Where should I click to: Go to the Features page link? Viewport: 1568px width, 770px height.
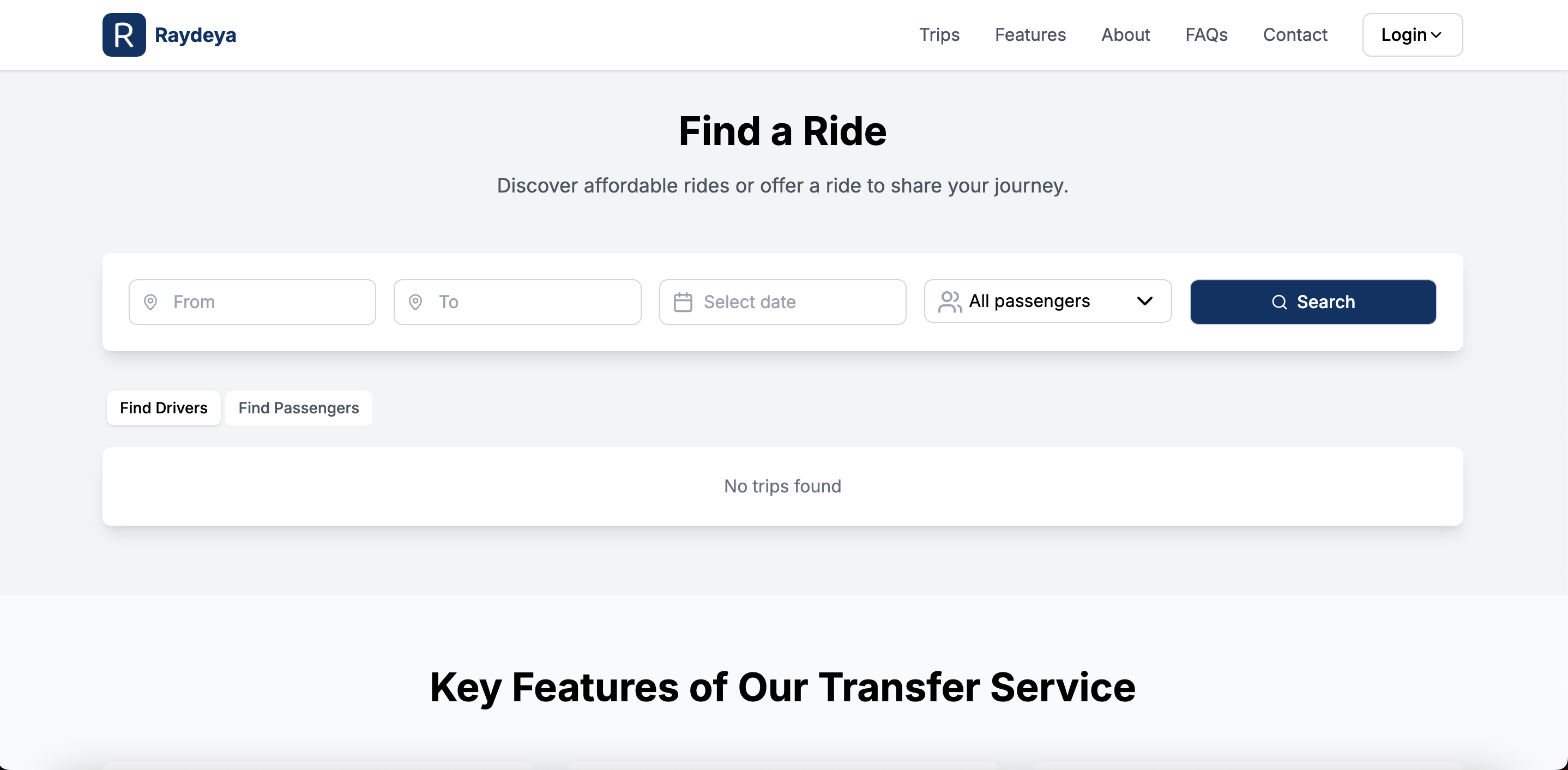[1030, 35]
